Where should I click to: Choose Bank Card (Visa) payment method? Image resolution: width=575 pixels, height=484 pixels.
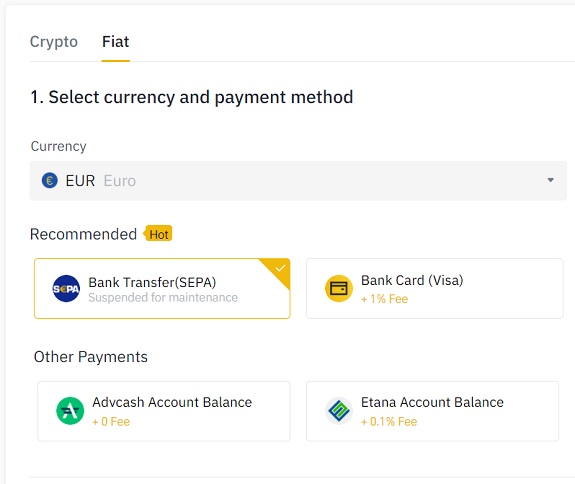[x=435, y=289]
